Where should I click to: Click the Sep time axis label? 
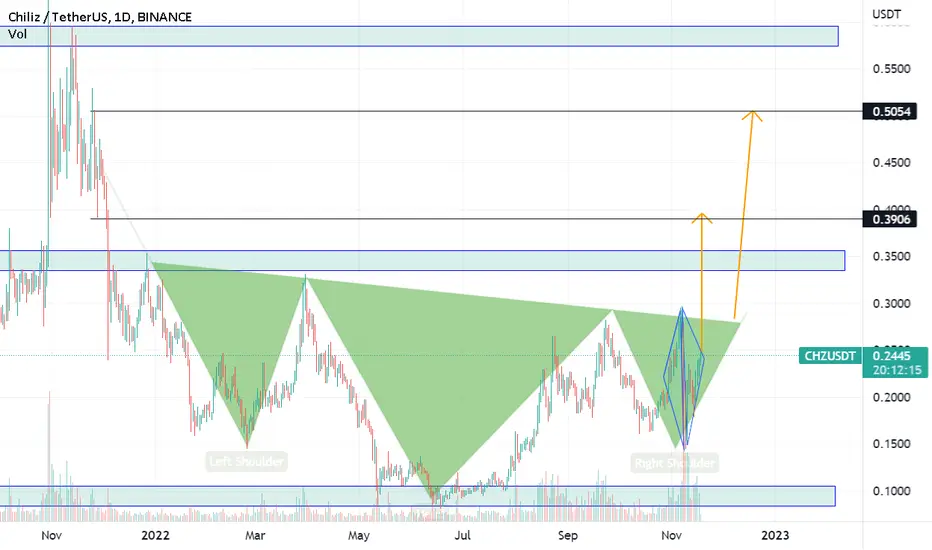(568, 535)
